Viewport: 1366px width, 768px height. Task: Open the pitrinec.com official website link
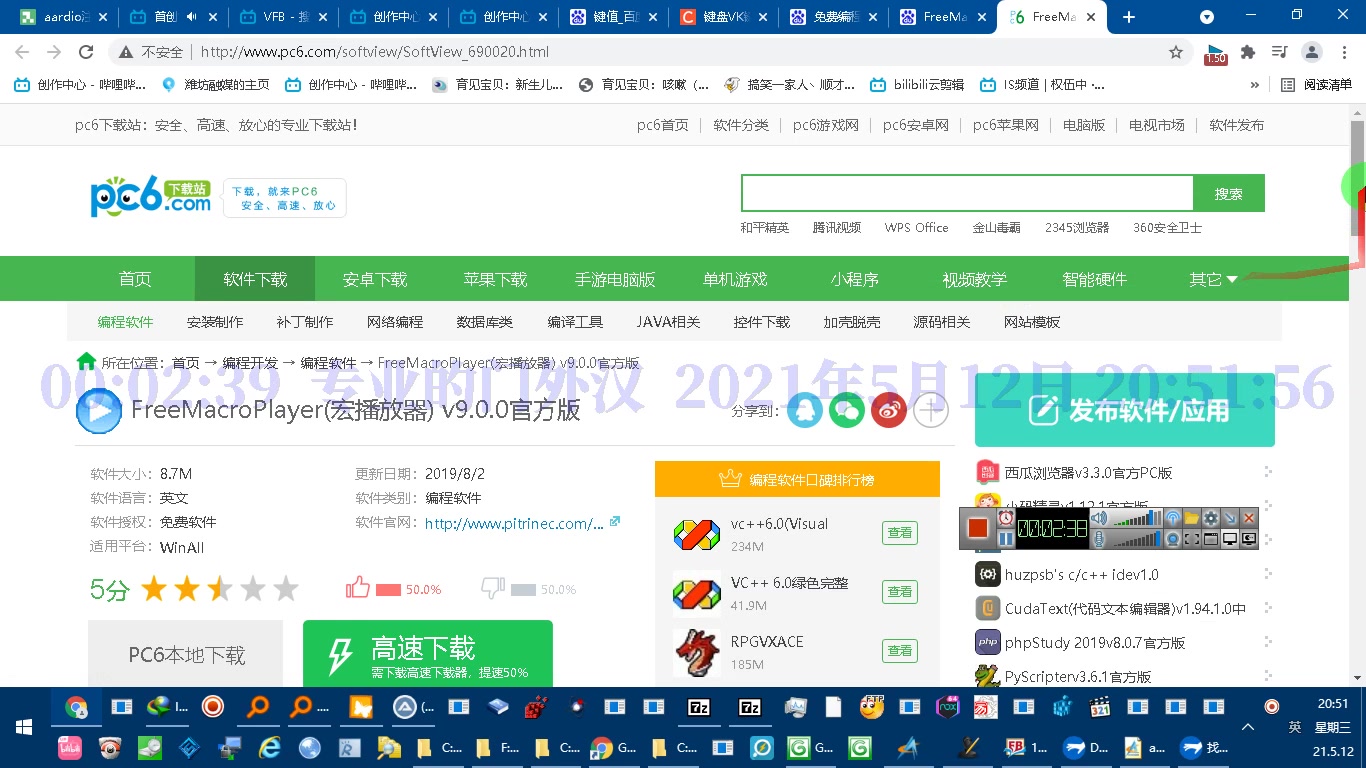tap(514, 523)
